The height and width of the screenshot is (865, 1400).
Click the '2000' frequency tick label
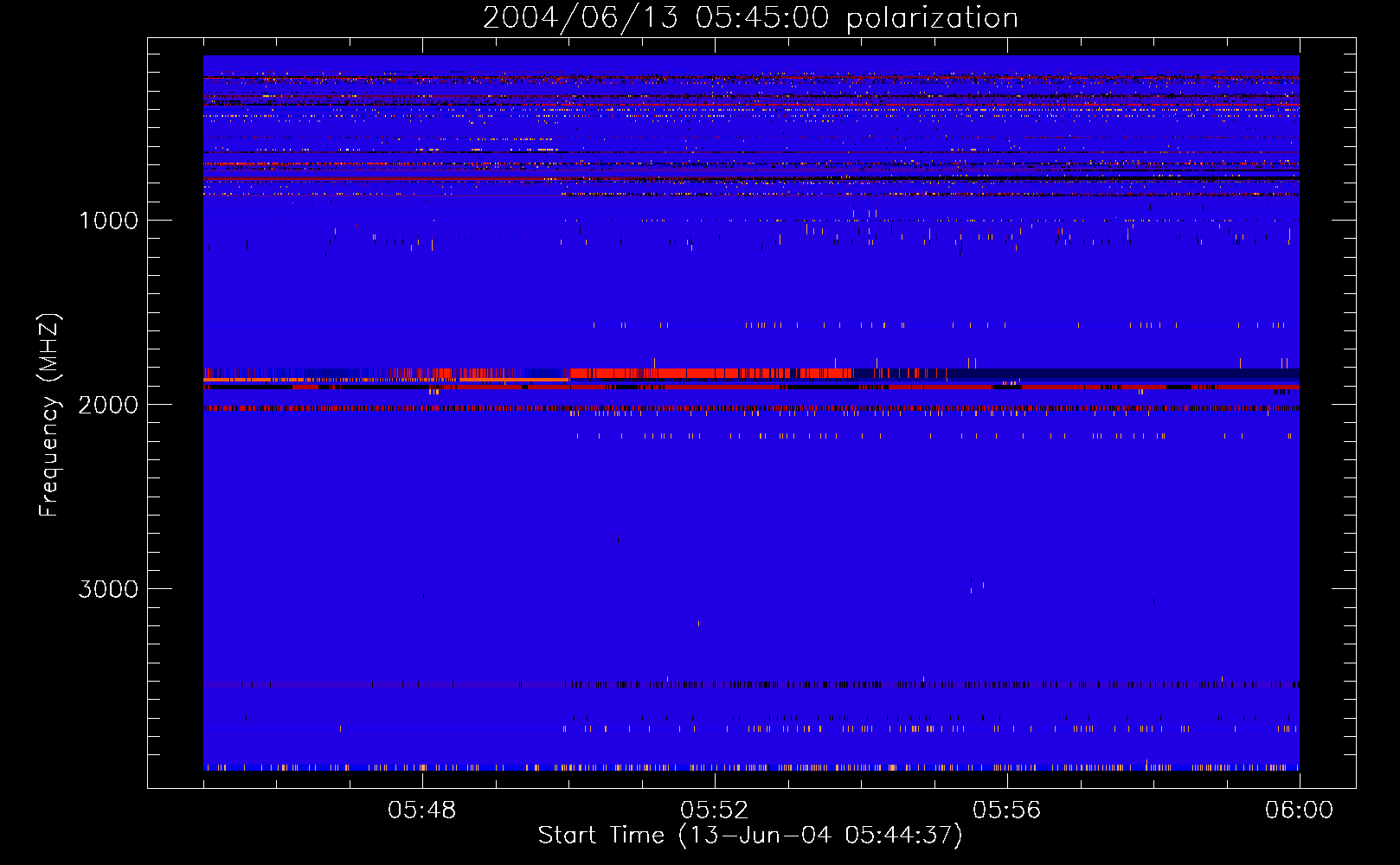tap(108, 405)
